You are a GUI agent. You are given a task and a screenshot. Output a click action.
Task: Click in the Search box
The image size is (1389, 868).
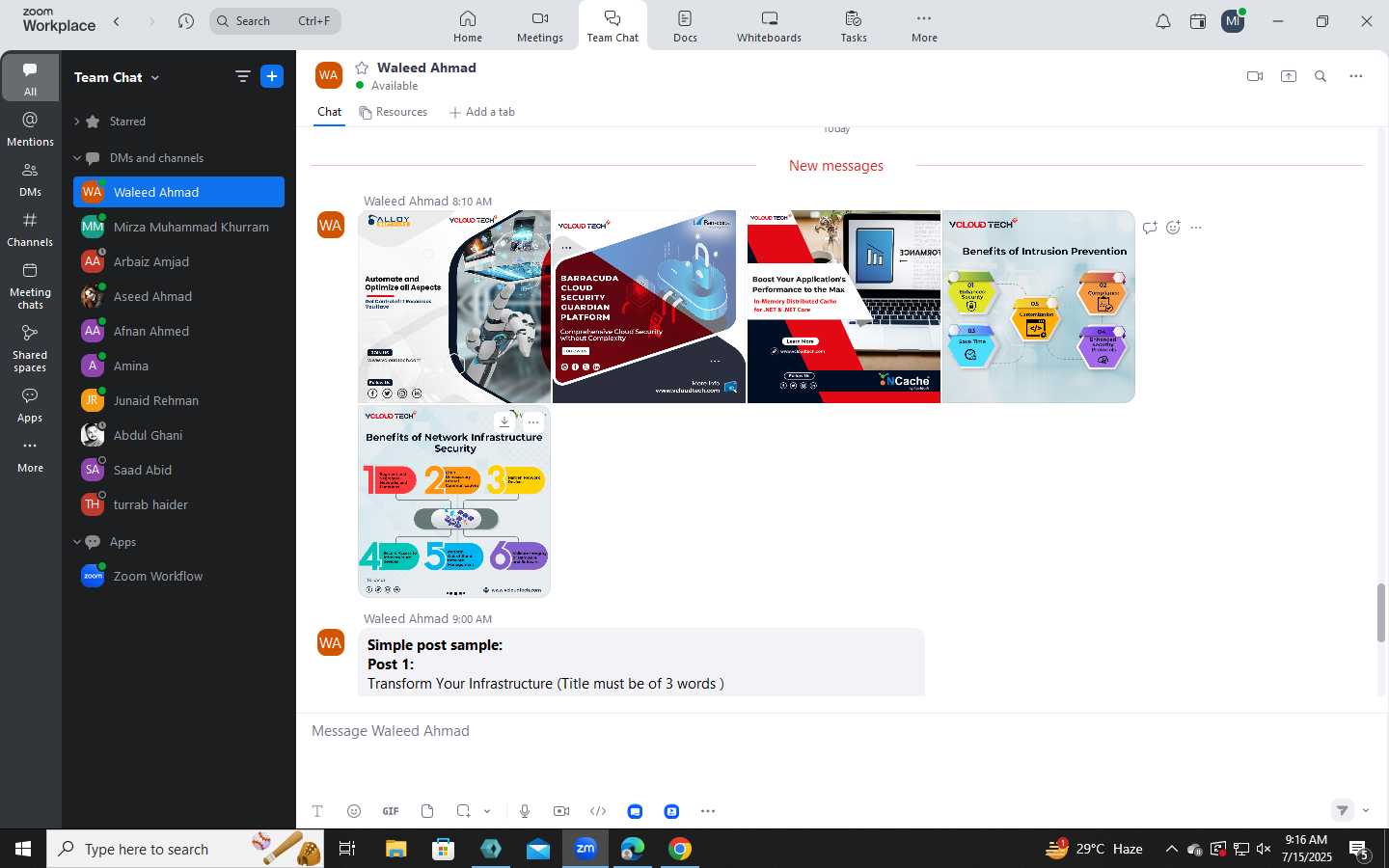point(275,20)
